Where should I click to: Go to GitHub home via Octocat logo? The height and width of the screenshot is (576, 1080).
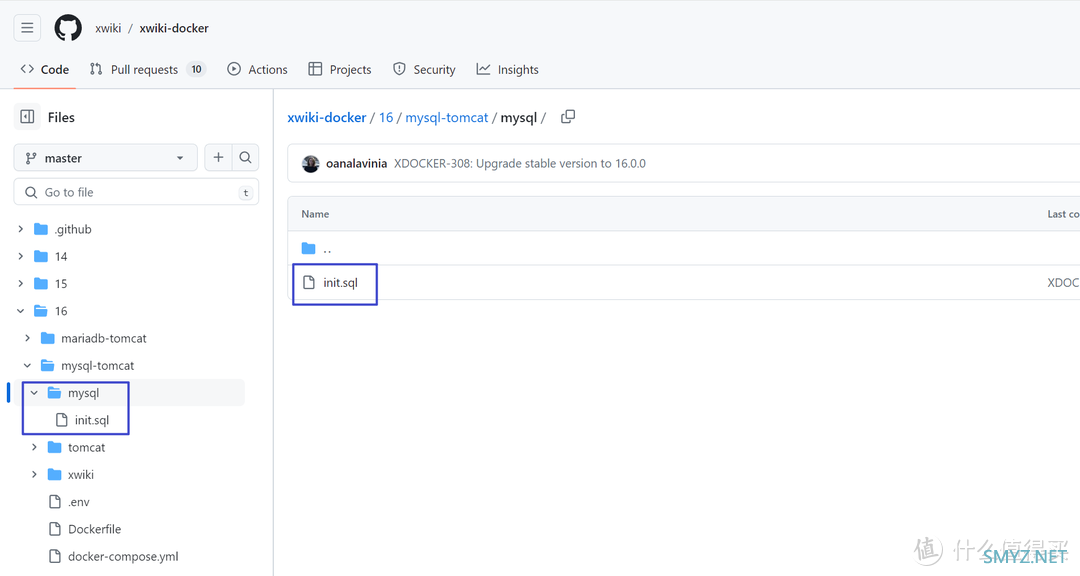click(68, 28)
